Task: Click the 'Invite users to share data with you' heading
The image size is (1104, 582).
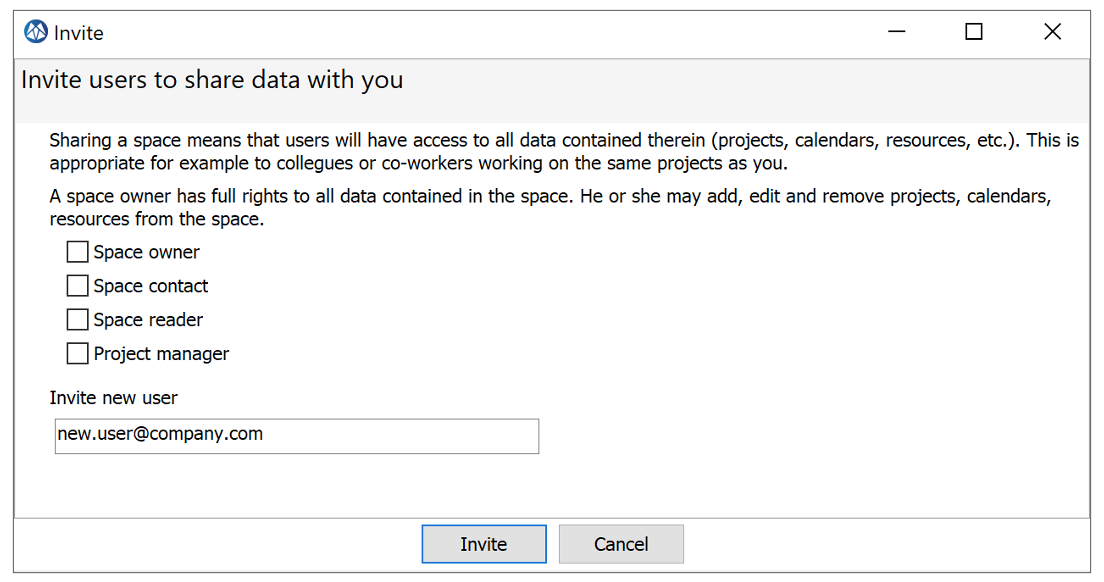Action: tap(212, 80)
